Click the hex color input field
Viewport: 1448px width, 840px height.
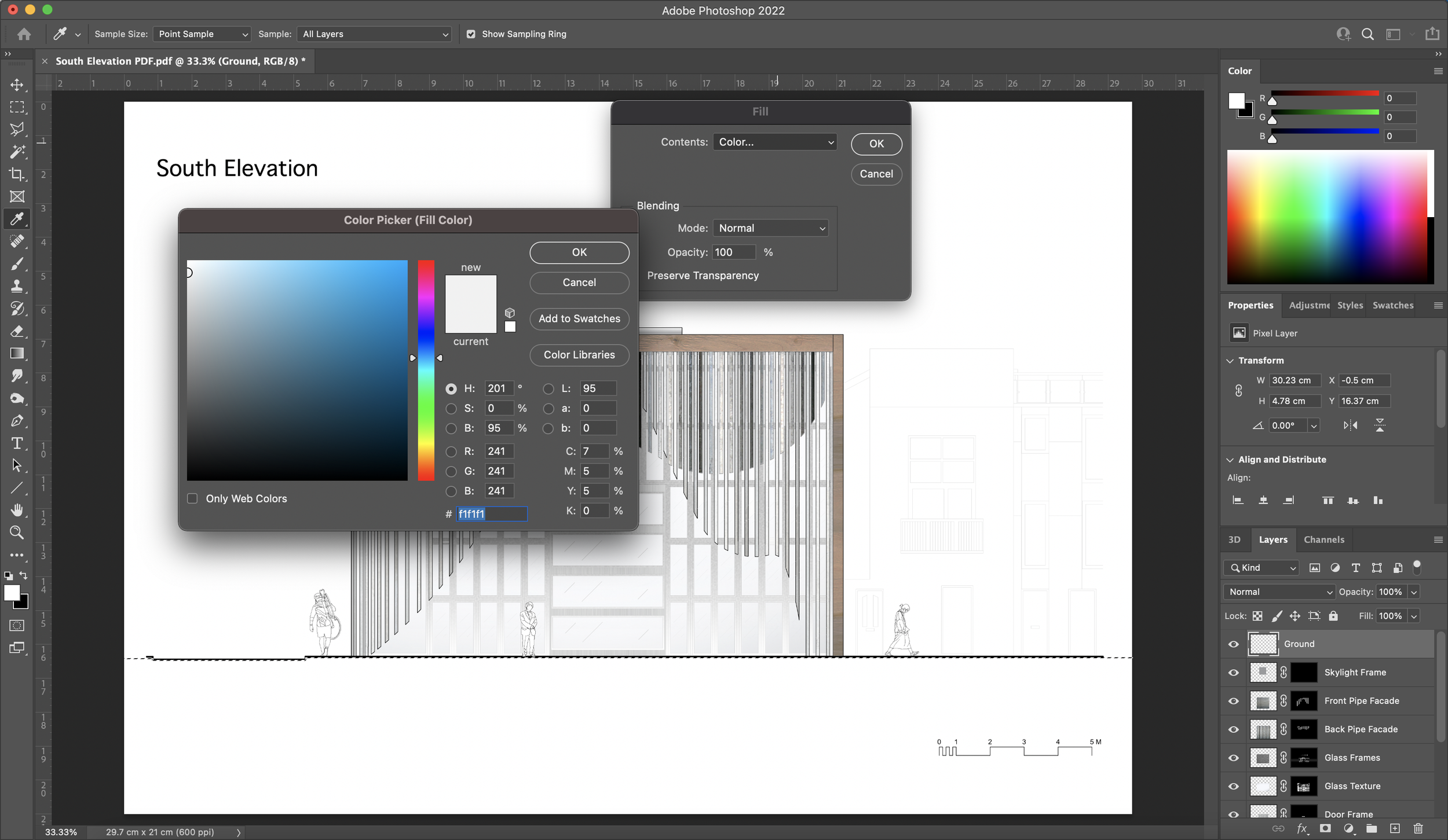[491, 514]
